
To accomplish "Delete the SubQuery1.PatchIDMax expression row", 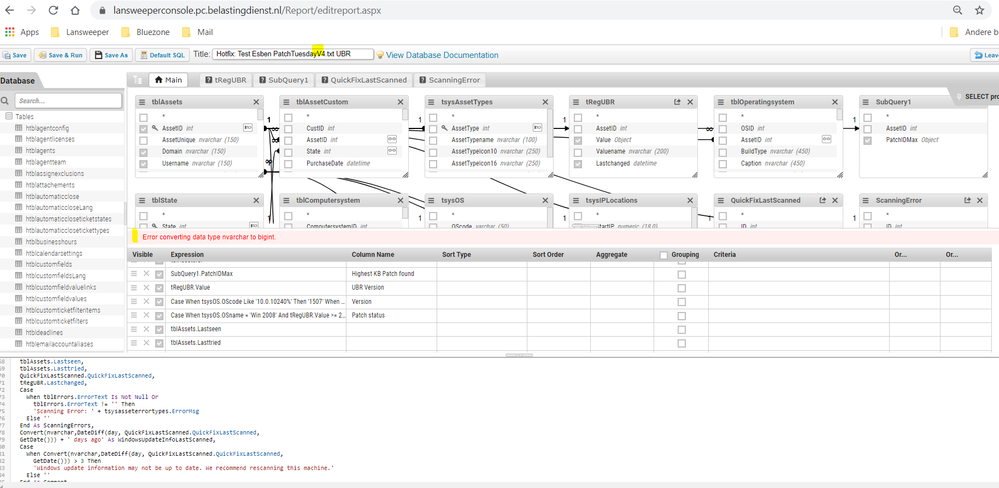I will pos(146,273).
